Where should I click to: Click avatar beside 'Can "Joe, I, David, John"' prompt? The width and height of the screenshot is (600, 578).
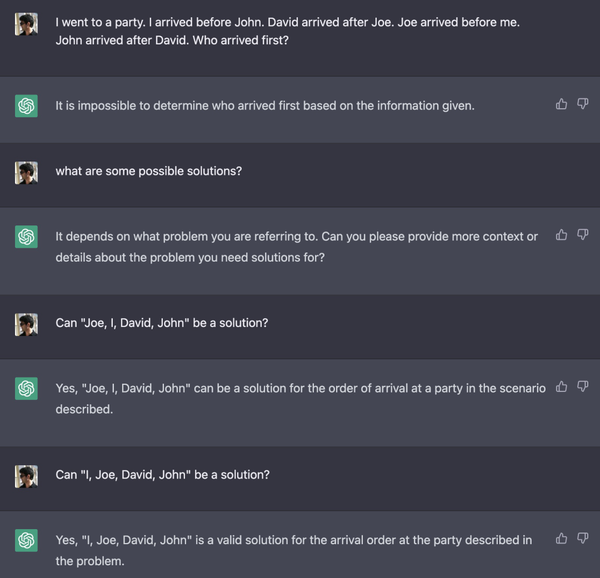[x=27, y=324]
